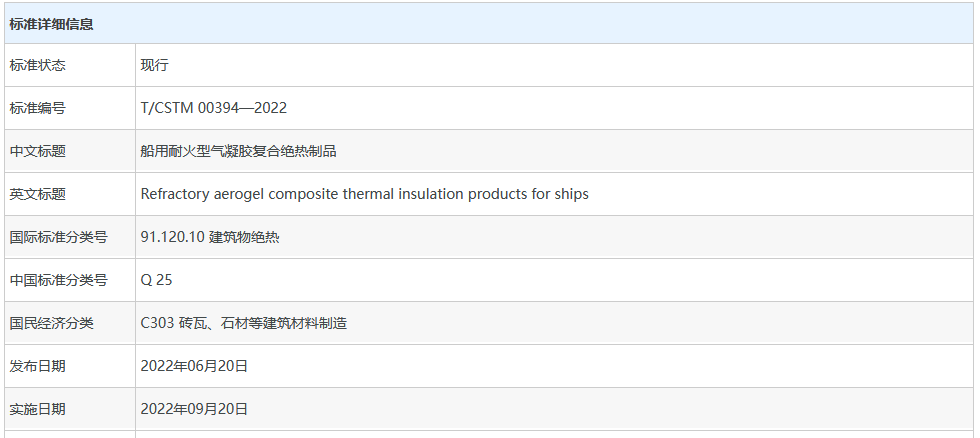Select the English title starting with Refractory aerogel

click(x=364, y=194)
